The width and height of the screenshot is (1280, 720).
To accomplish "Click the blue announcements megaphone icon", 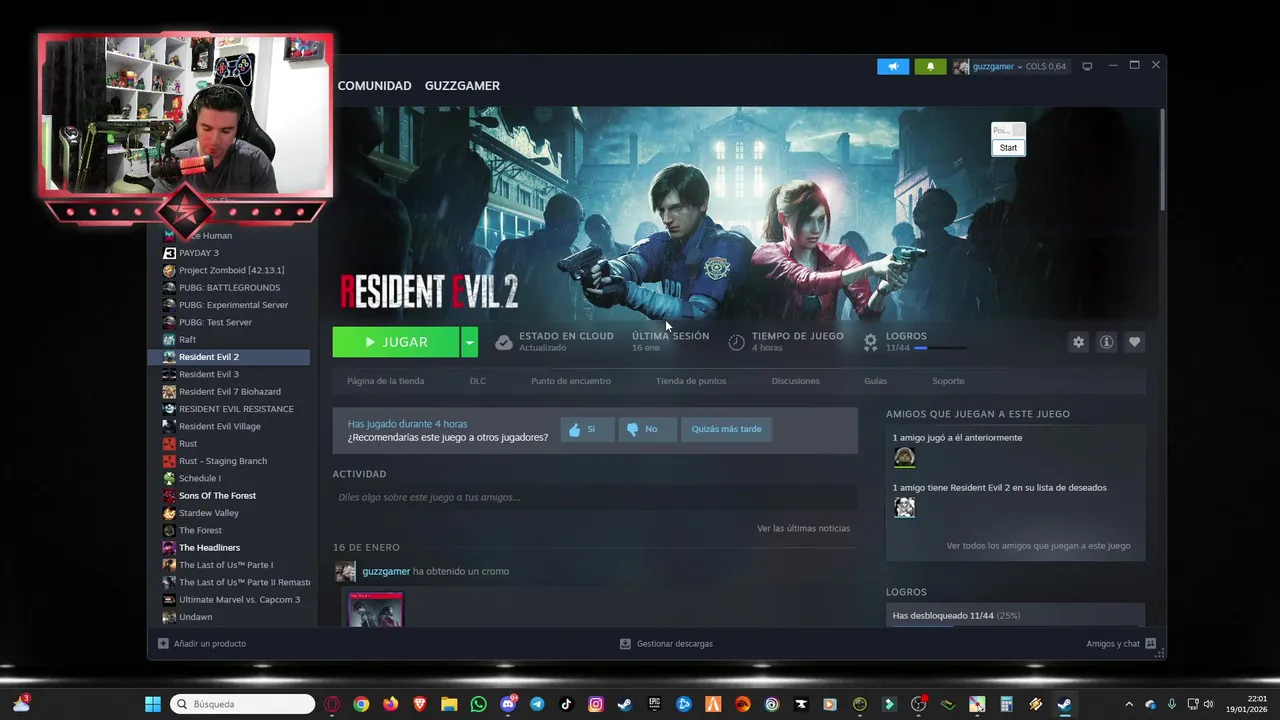I will point(893,66).
